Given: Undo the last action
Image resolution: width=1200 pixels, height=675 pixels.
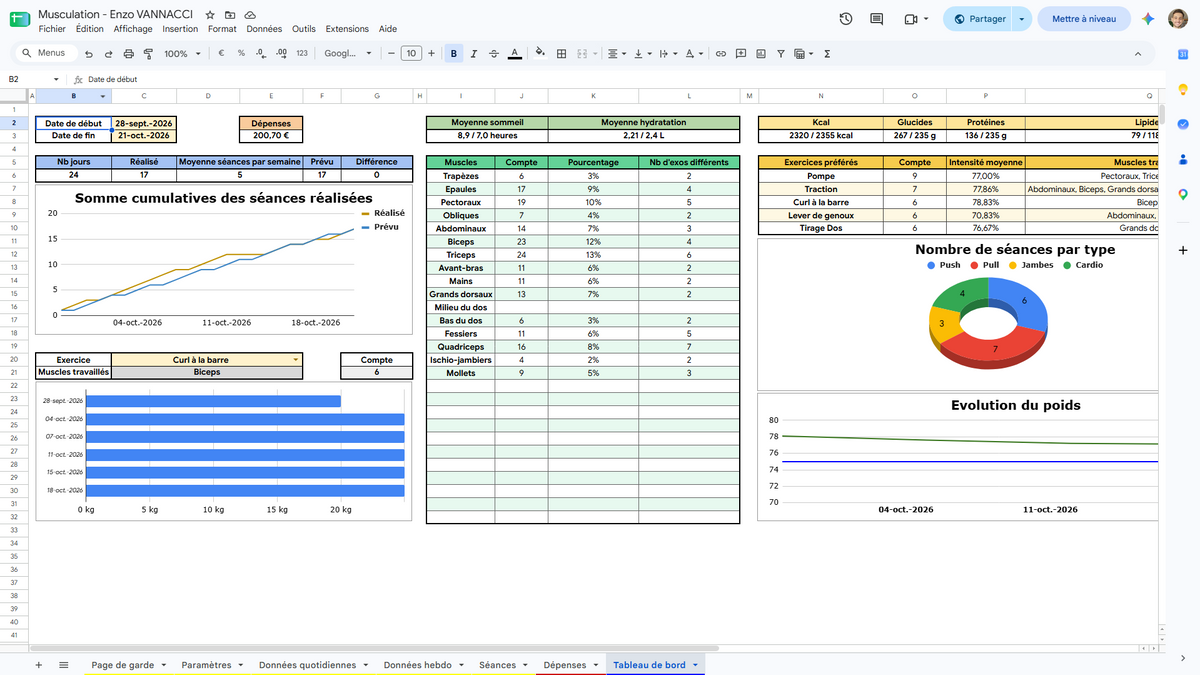Looking at the screenshot, I should point(89,54).
